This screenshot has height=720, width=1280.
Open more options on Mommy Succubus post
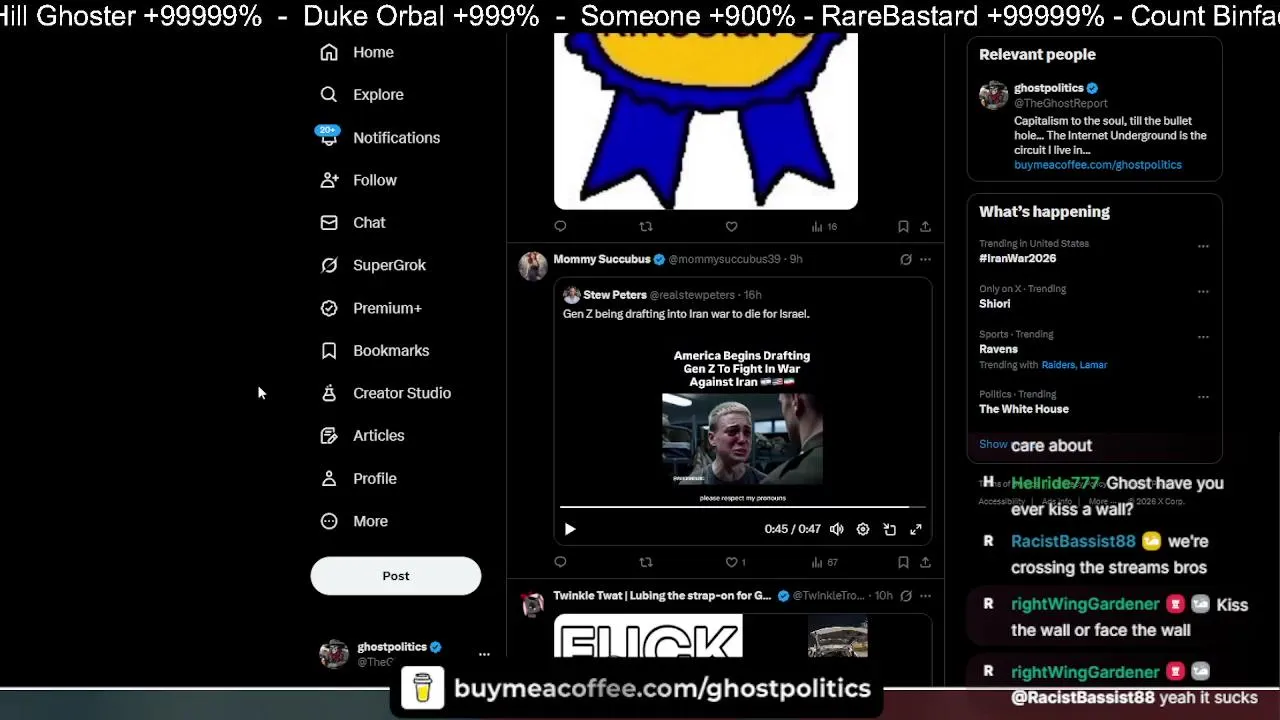[x=925, y=259]
